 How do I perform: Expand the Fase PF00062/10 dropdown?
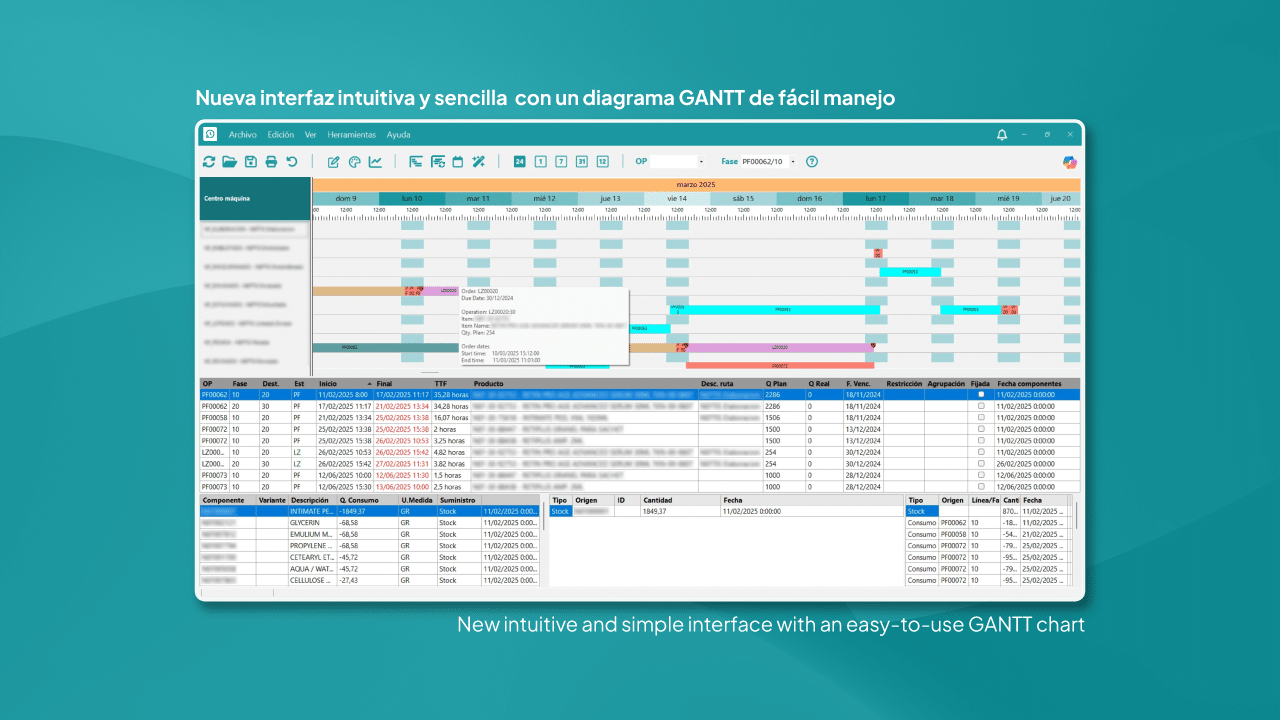pyautogui.click(x=794, y=161)
